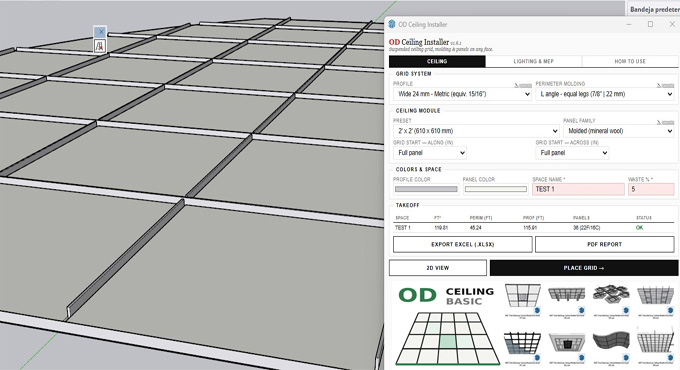This screenshot has height=370, width=680.
Task: Click the text tool icon below the X
Action: pyautogui.click(x=100, y=46)
